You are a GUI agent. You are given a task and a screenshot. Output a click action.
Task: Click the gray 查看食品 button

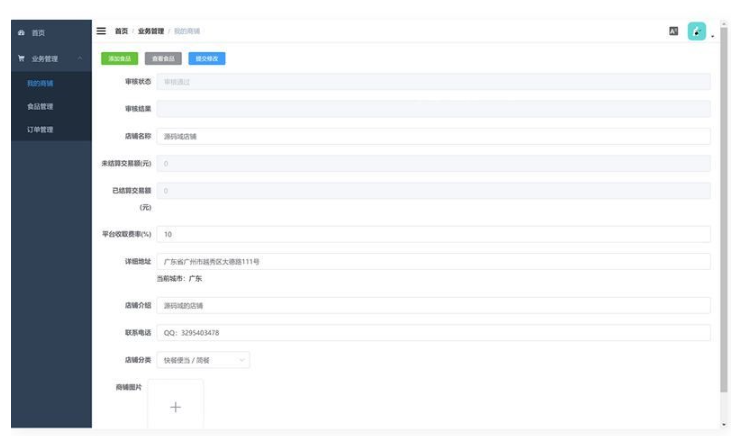(x=163, y=59)
